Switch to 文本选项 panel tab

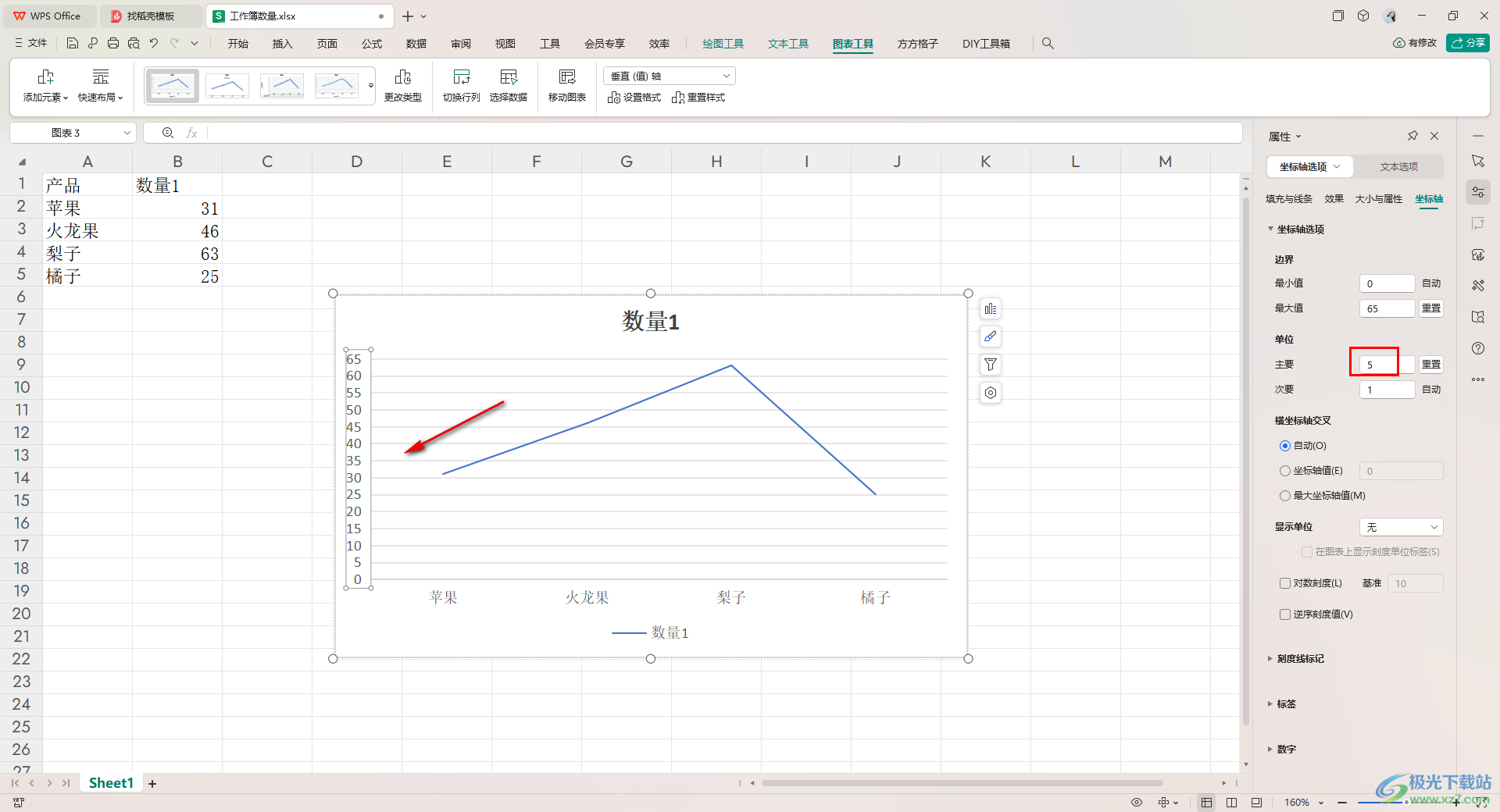(1398, 167)
